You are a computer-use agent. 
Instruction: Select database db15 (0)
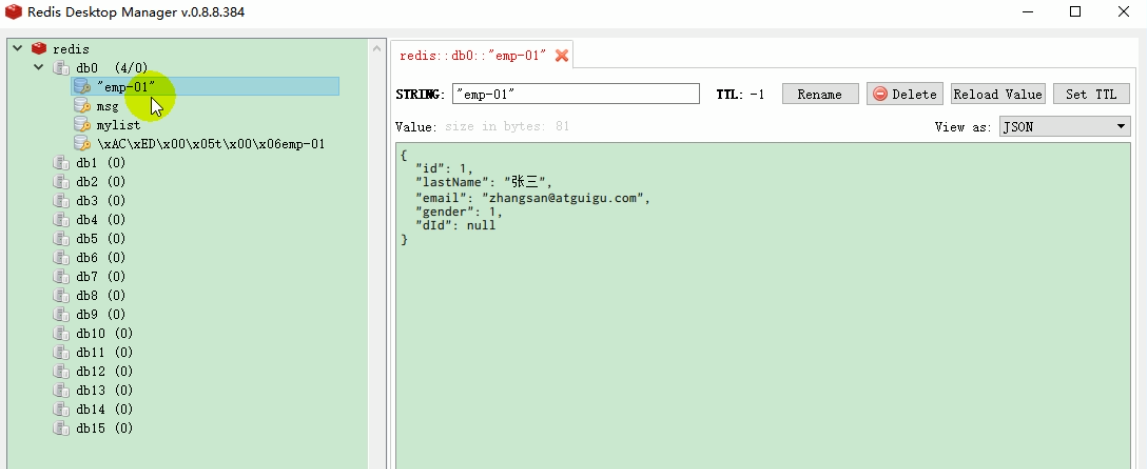point(105,429)
